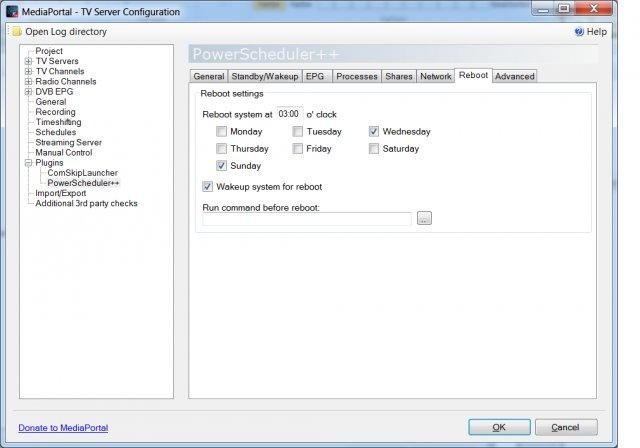Image resolution: width=640 pixels, height=448 pixels.
Task: Maximize the TV Server Configuration window
Action: (564, 9)
